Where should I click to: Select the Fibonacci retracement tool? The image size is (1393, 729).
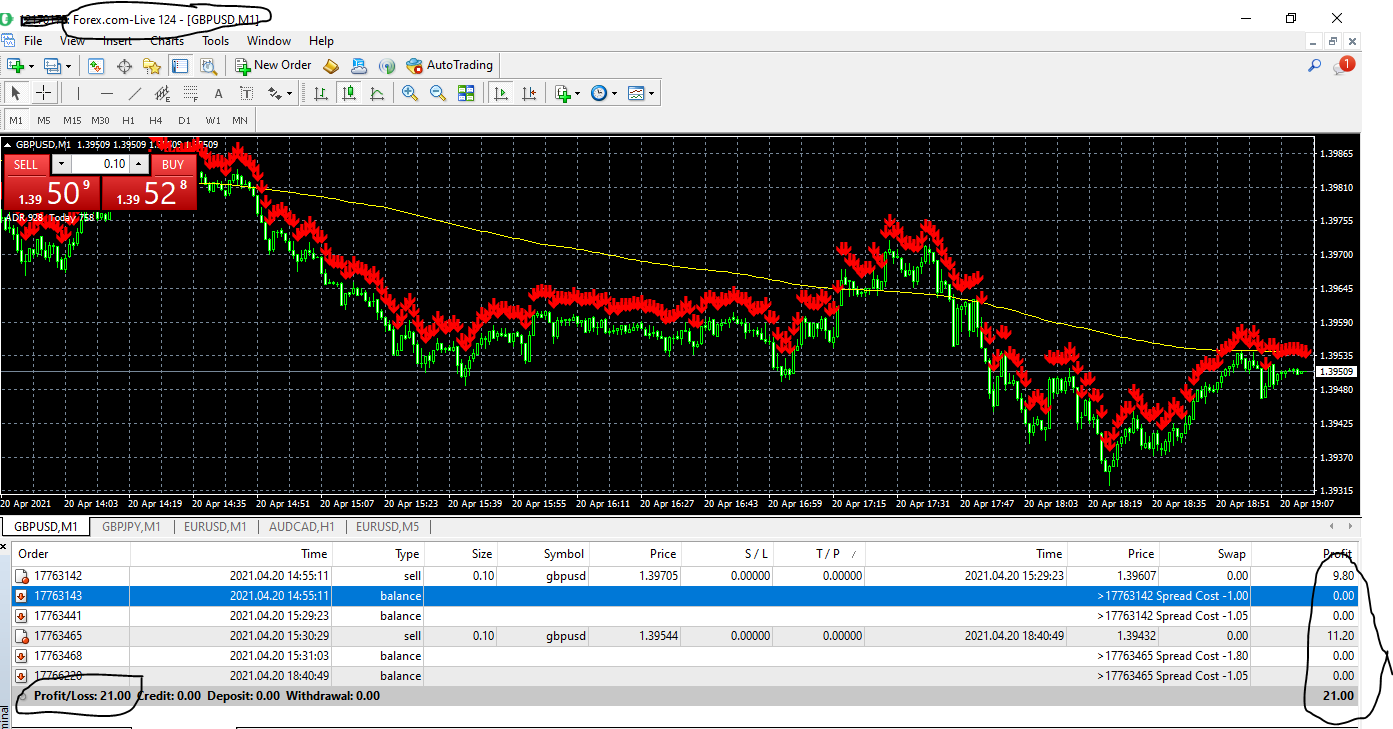point(190,93)
